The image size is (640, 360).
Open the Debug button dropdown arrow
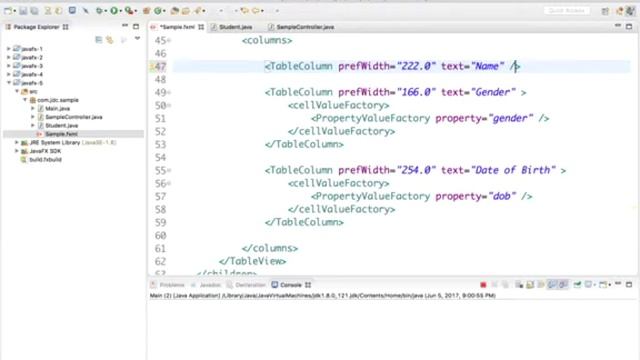tap(105, 11)
